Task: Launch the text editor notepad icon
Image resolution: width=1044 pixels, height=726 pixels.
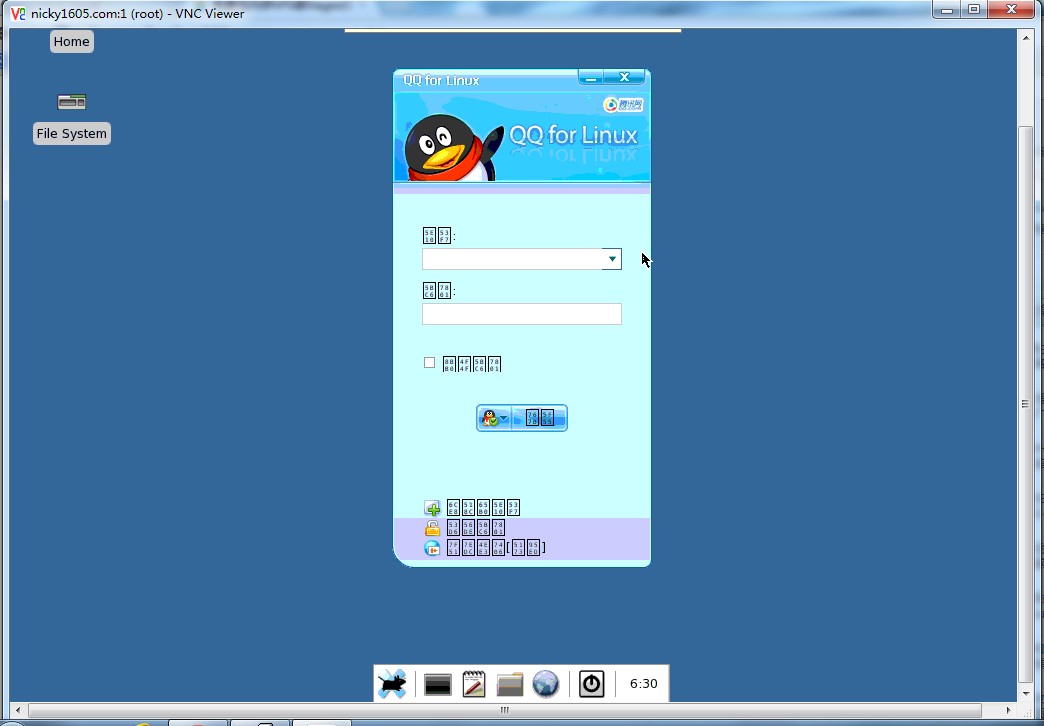Action: click(x=473, y=684)
